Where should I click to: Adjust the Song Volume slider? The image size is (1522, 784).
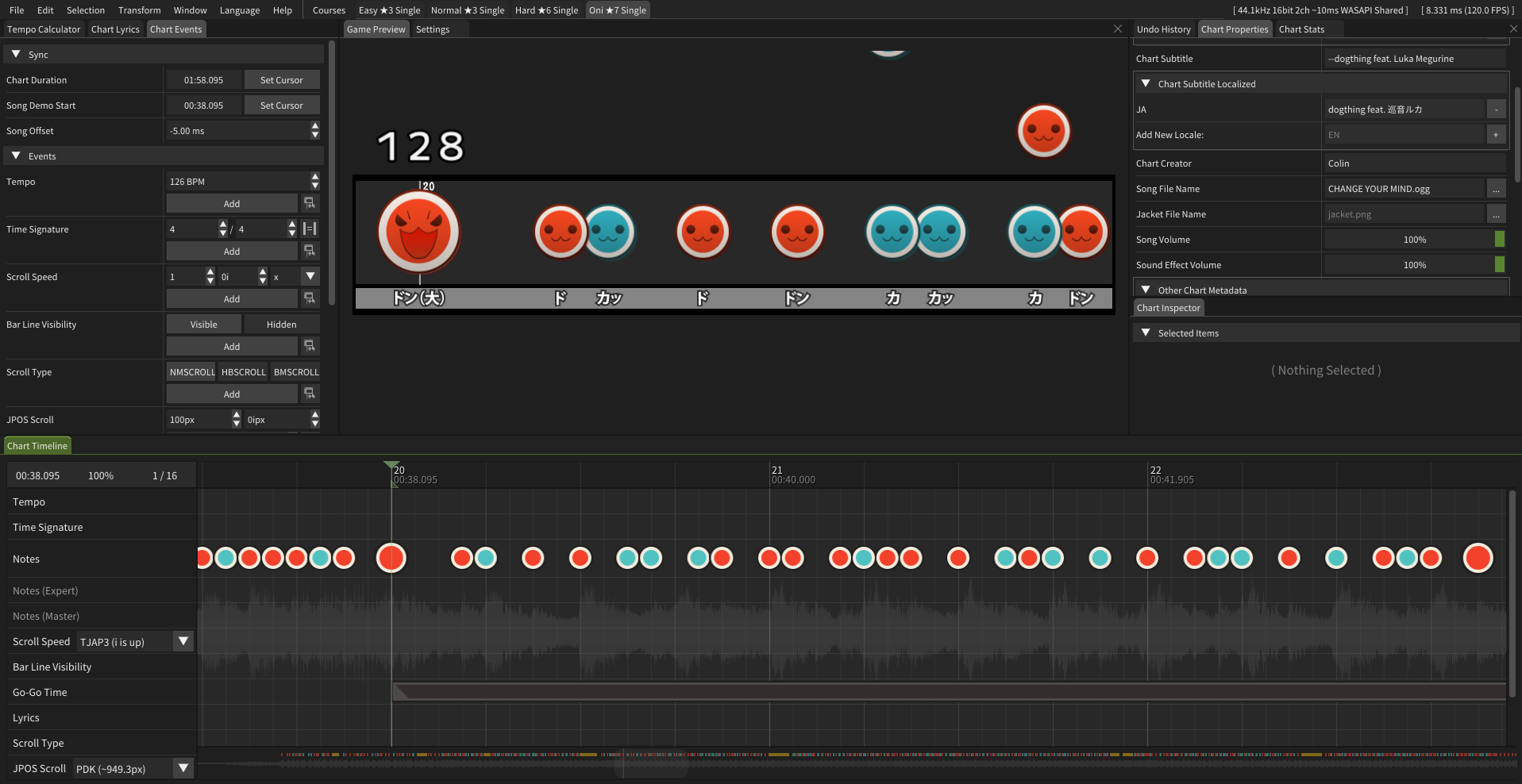(x=1415, y=239)
